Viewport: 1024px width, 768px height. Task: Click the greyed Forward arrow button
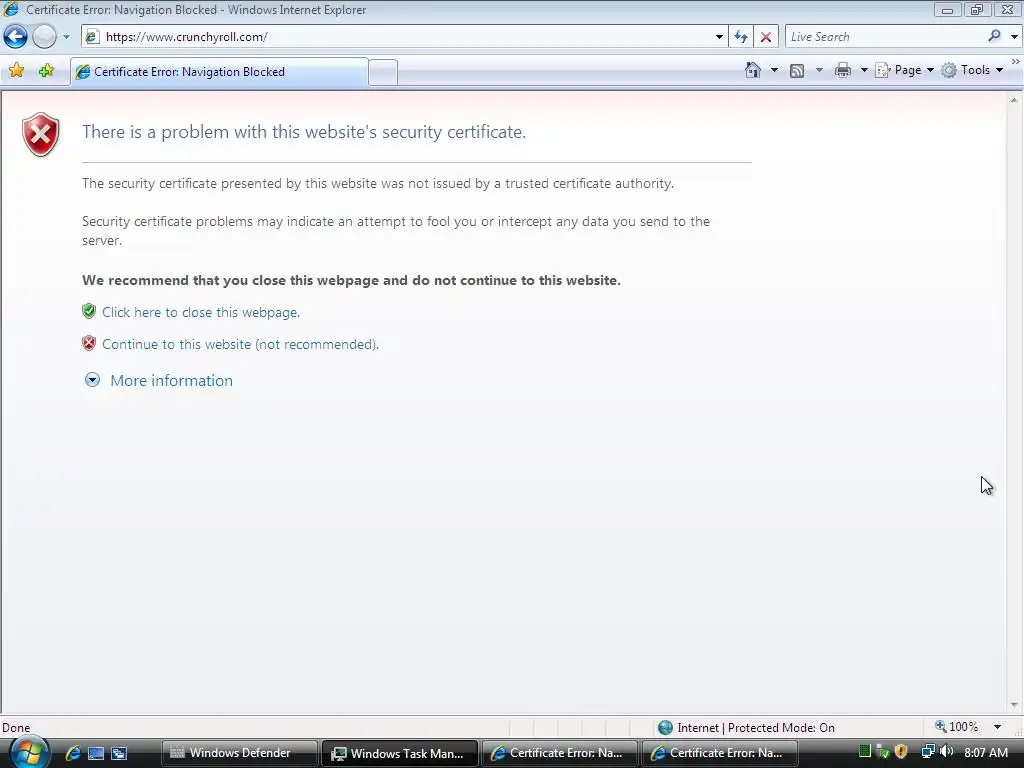click(x=44, y=37)
